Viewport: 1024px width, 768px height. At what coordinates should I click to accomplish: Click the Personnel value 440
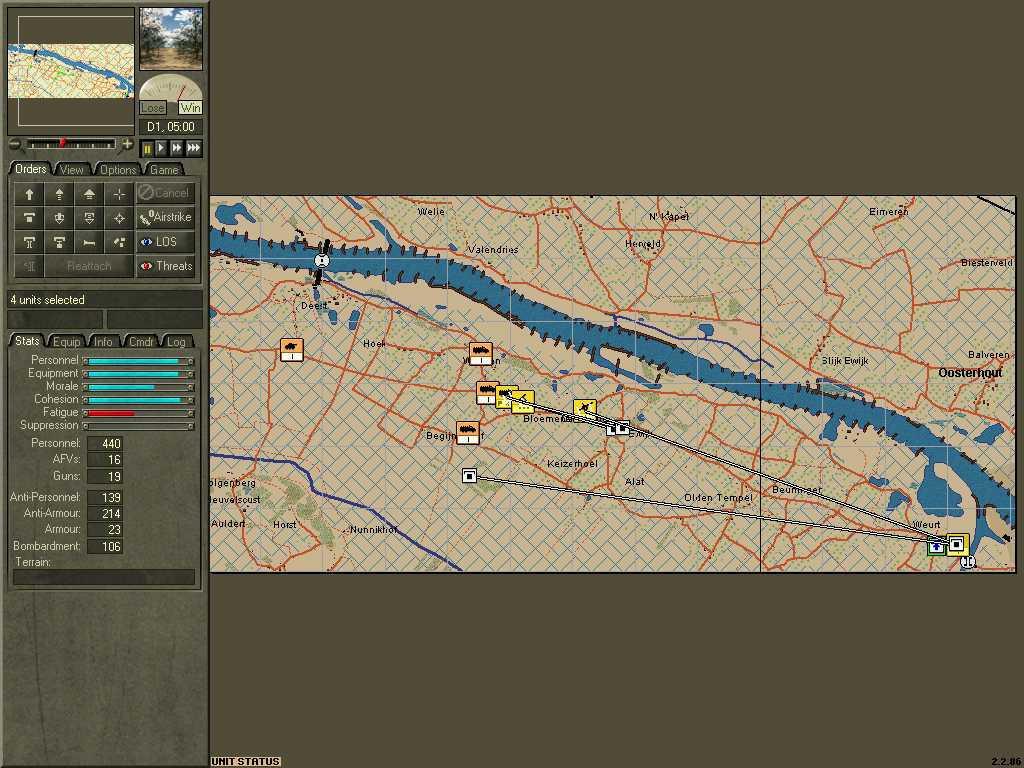104,443
